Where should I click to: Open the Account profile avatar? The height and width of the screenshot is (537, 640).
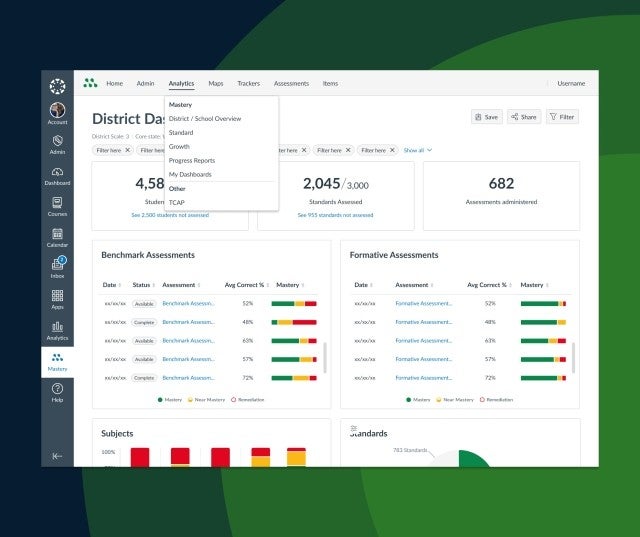click(57, 111)
